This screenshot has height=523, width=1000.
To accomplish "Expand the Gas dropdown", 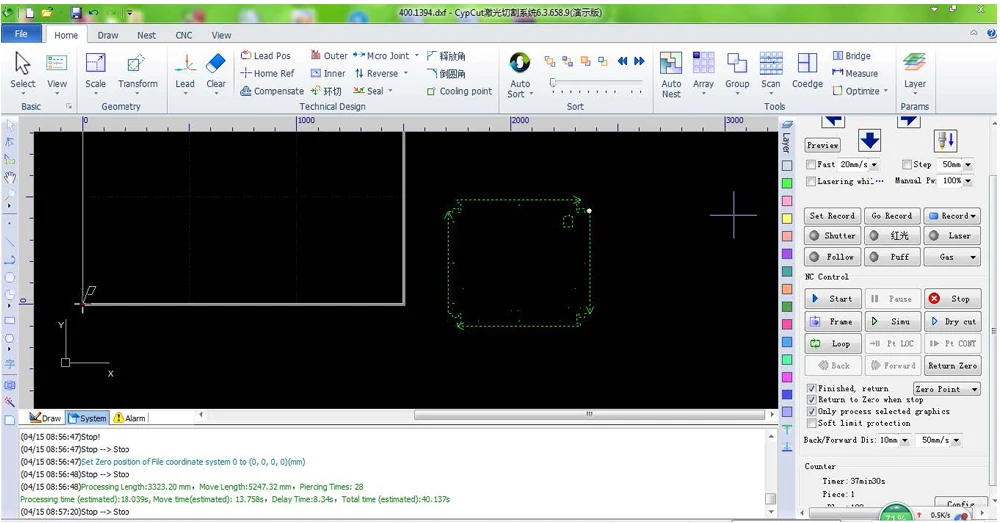I will point(952,257).
